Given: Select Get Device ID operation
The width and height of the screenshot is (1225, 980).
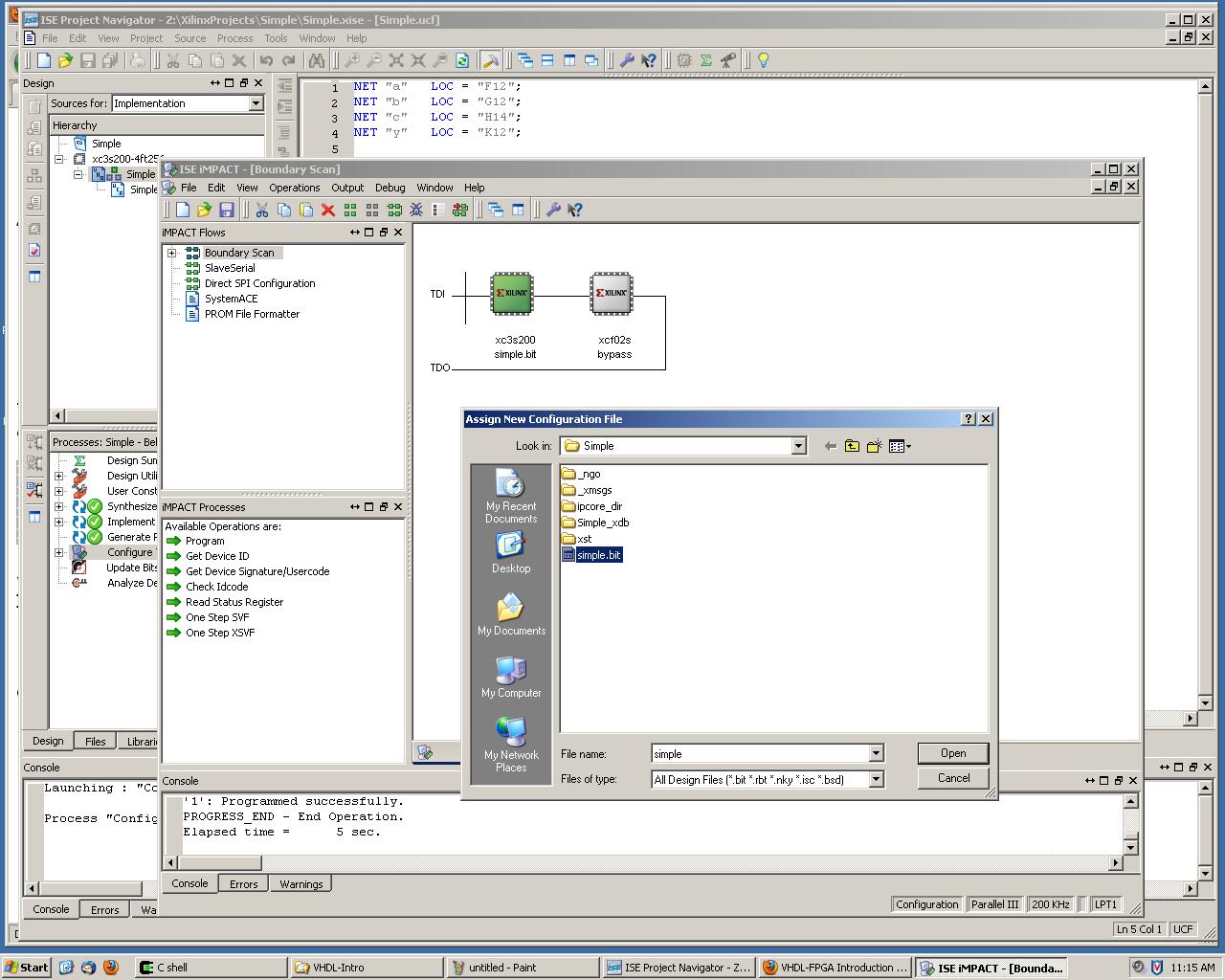Looking at the screenshot, I should pos(208,556).
